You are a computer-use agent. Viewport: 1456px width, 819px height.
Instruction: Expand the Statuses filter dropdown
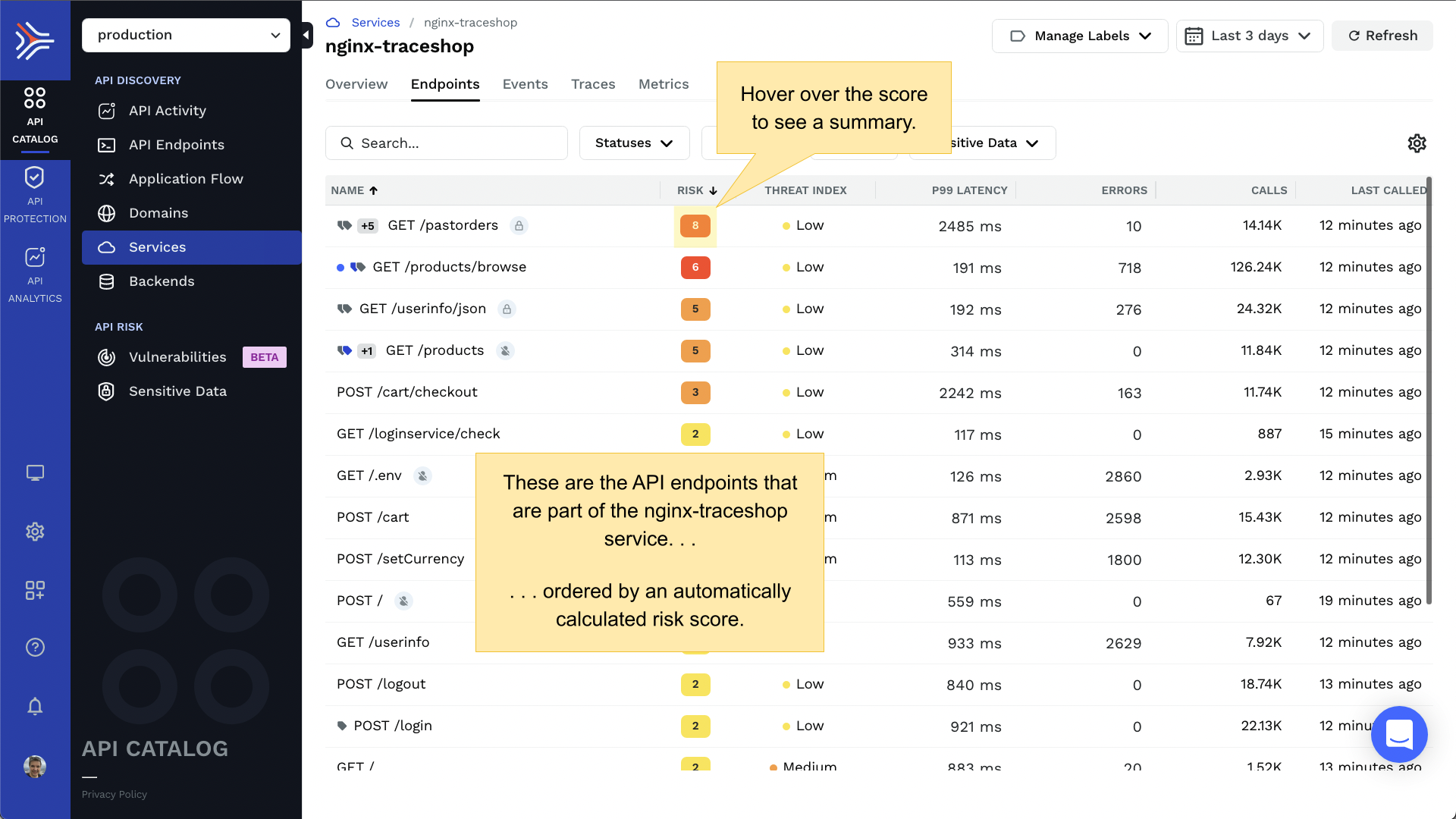(634, 143)
